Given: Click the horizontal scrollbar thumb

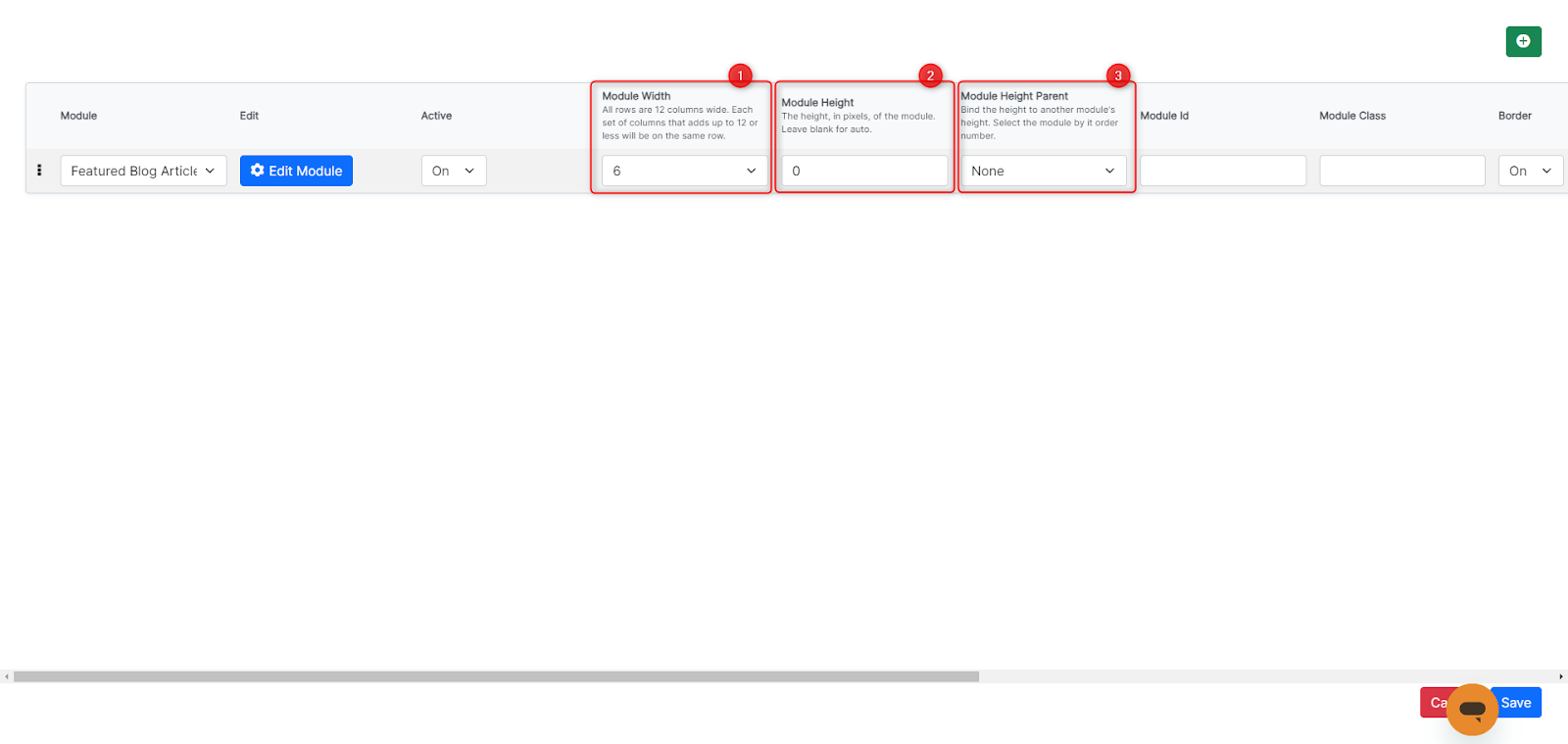Looking at the screenshot, I should click(496, 676).
